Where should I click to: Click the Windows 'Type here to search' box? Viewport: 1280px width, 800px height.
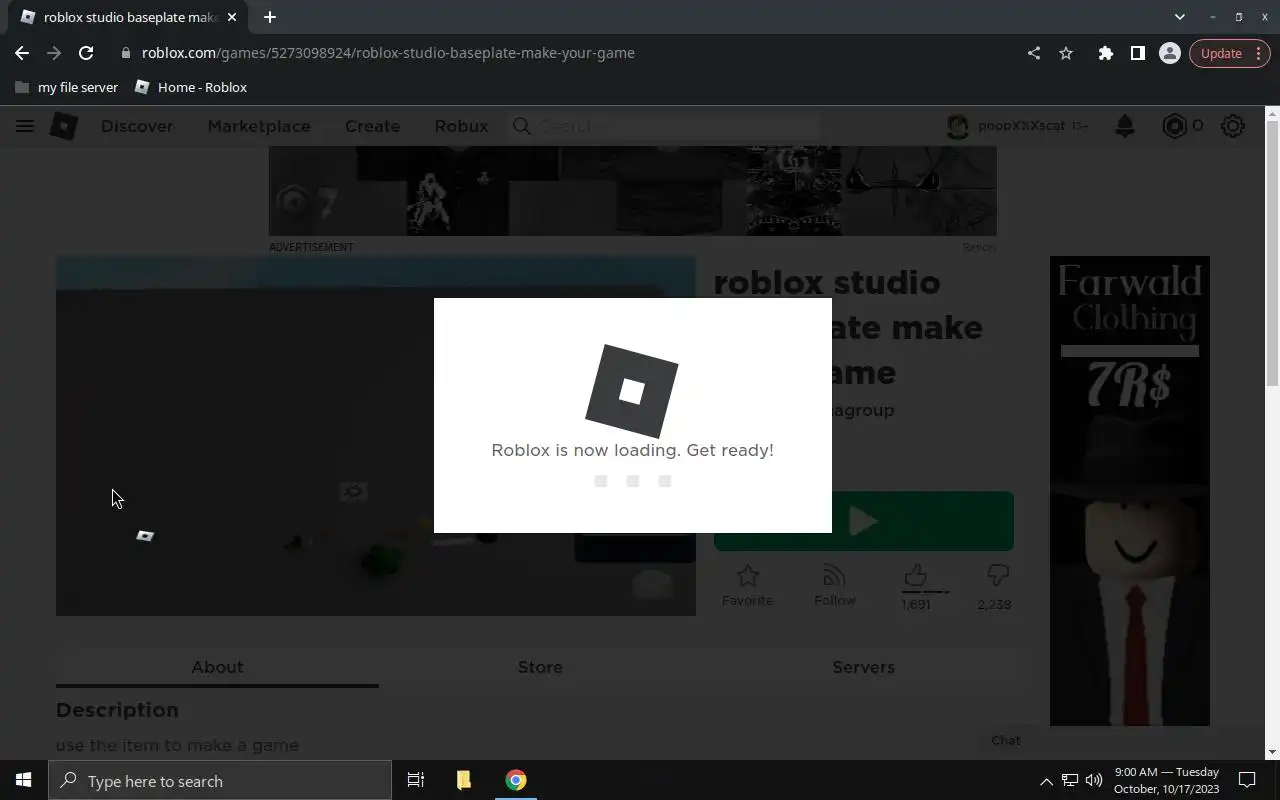(220, 781)
